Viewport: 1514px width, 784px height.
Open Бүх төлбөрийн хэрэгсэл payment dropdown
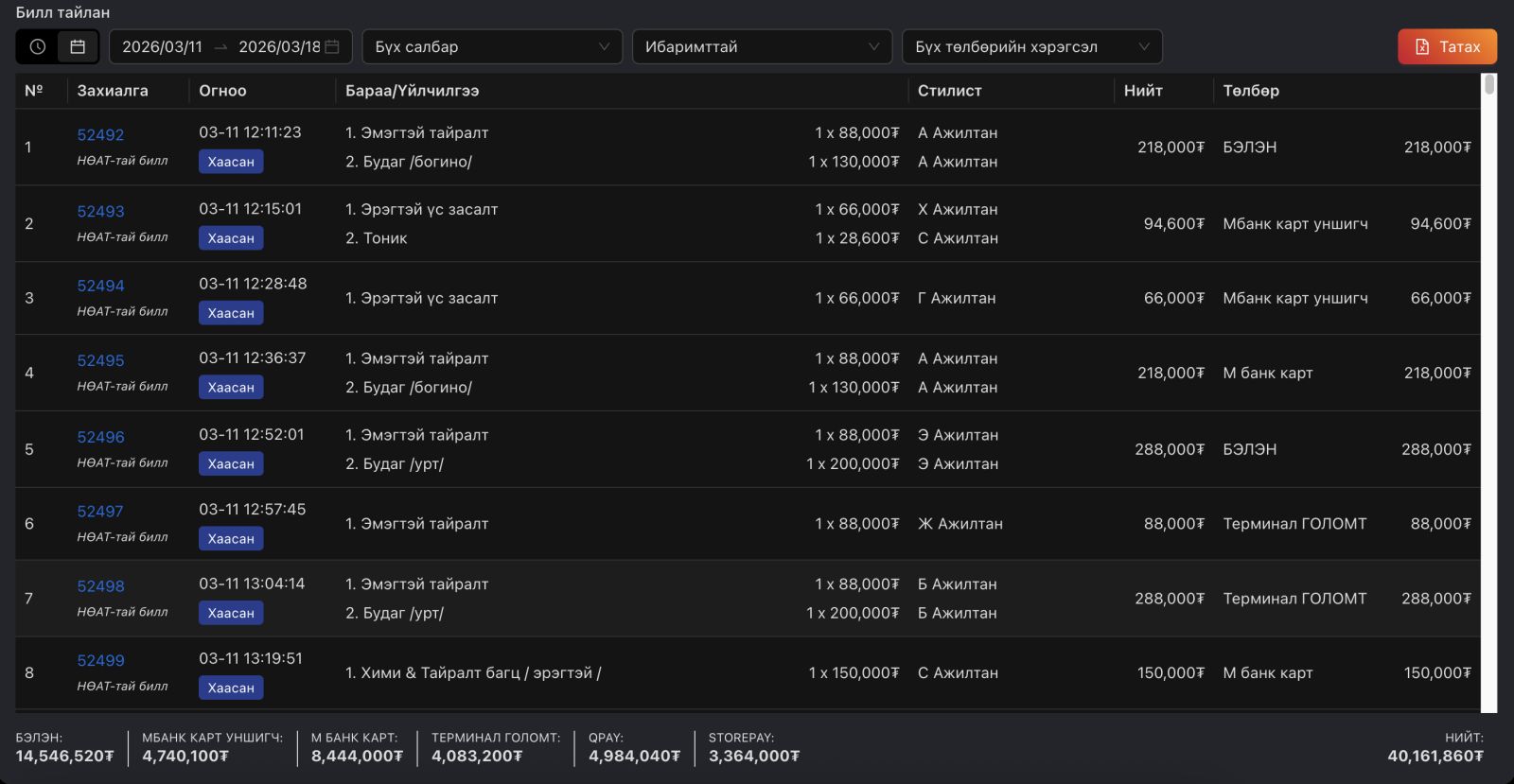pyautogui.click(x=1031, y=46)
